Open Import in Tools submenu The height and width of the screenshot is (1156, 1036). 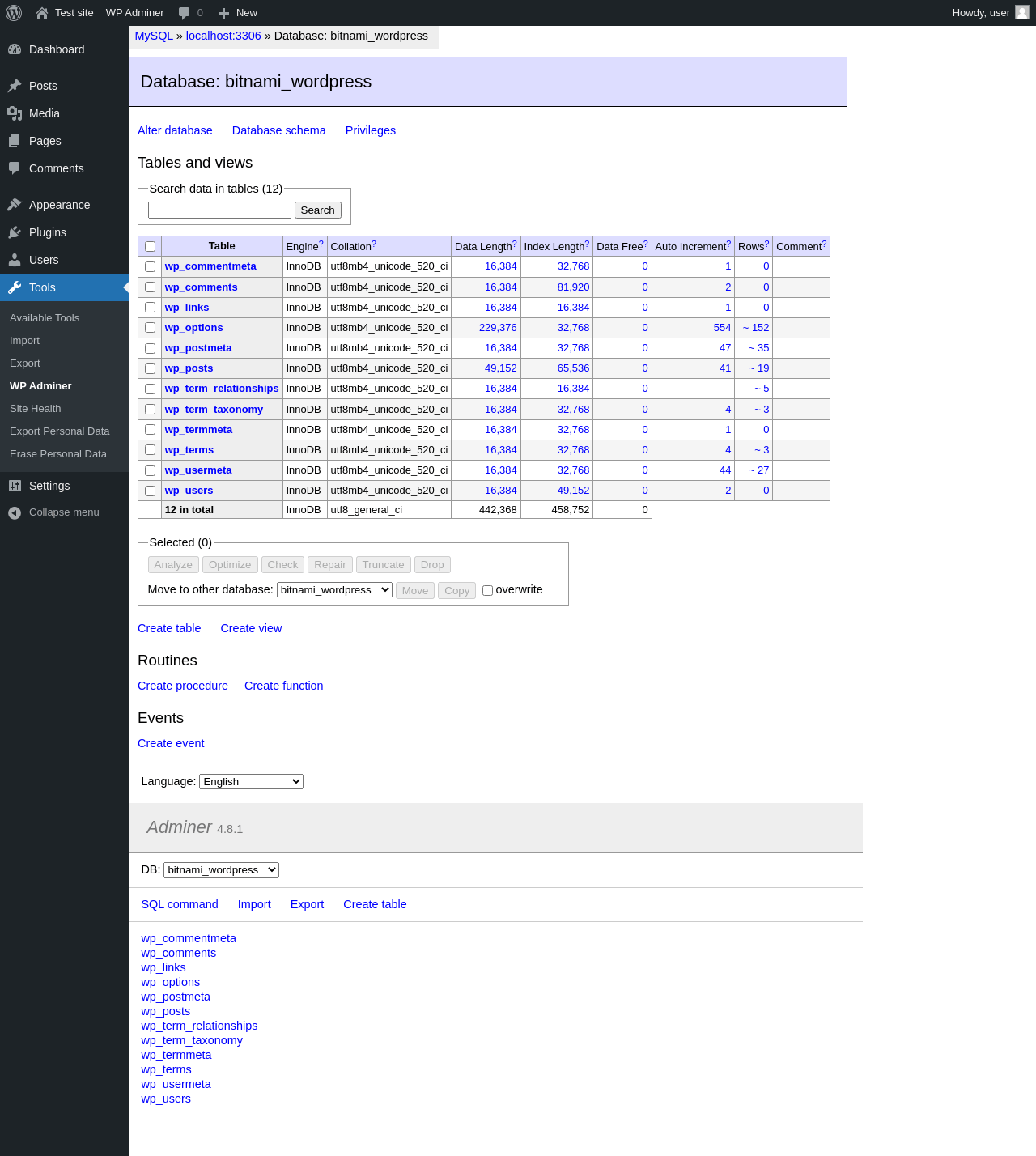click(x=24, y=341)
